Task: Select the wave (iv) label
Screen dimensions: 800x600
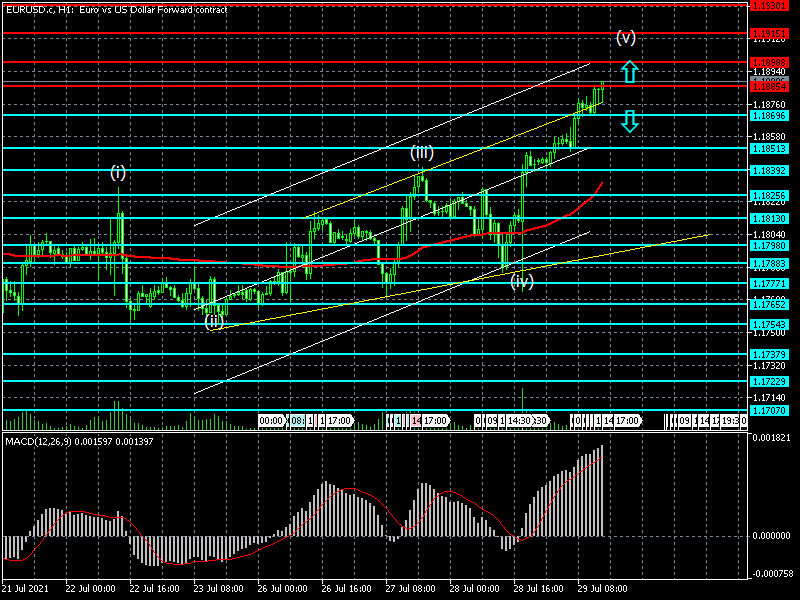Action: point(521,282)
